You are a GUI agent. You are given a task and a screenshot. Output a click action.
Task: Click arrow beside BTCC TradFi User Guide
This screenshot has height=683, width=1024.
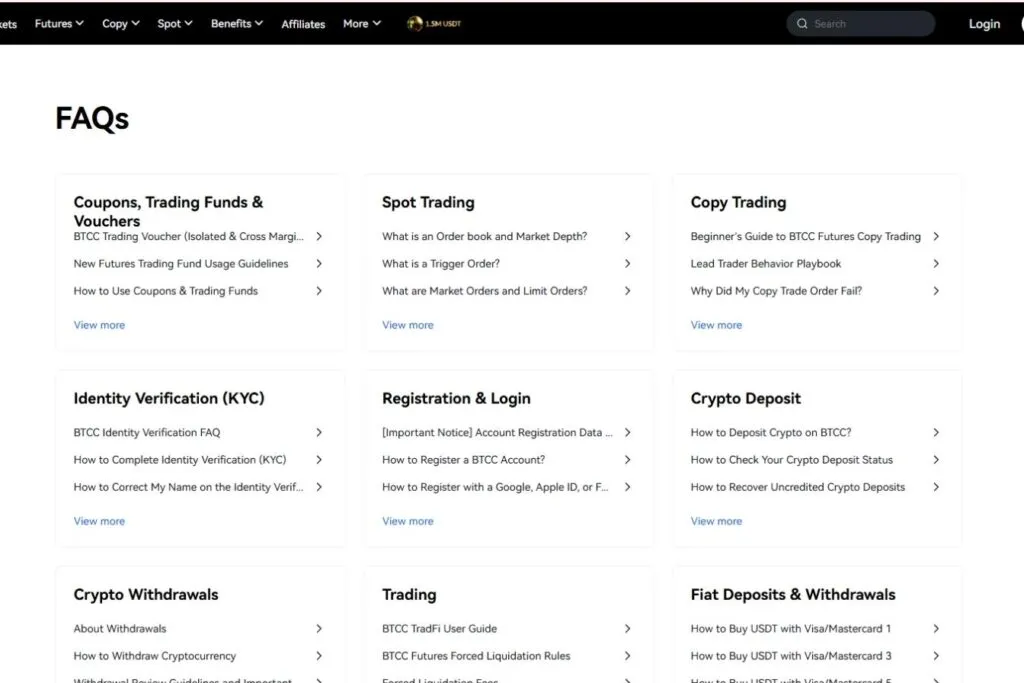coord(628,629)
